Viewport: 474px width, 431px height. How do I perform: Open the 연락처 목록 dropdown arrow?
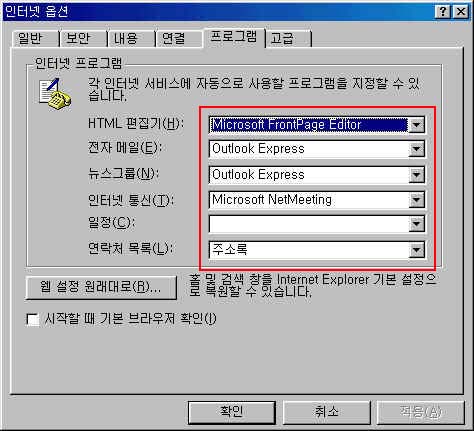tap(416, 250)
